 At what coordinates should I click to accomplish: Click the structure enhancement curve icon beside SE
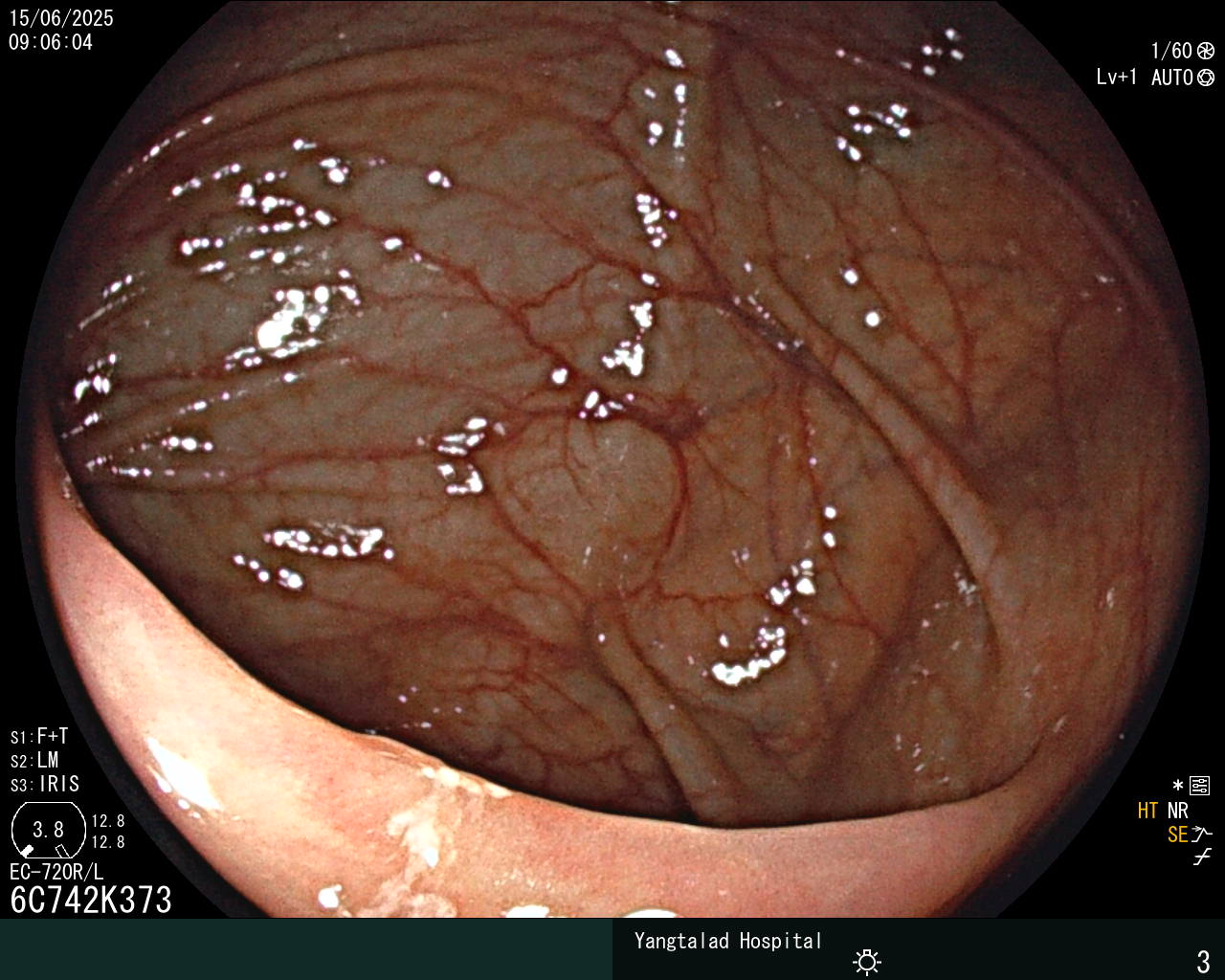click(1202, 835)
